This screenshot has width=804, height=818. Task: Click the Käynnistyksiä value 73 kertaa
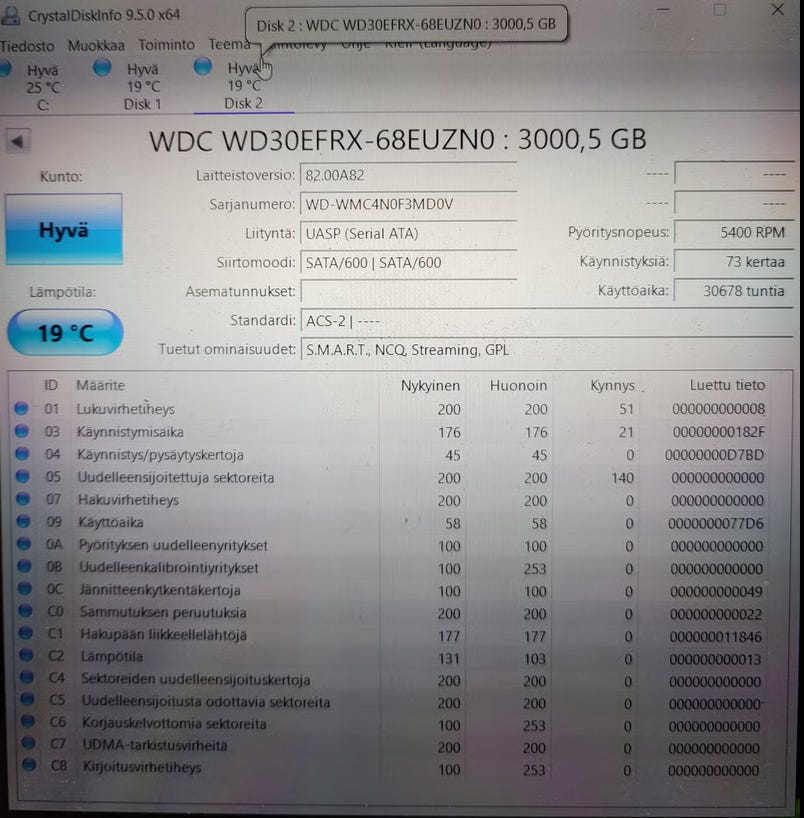pos(734,261)
